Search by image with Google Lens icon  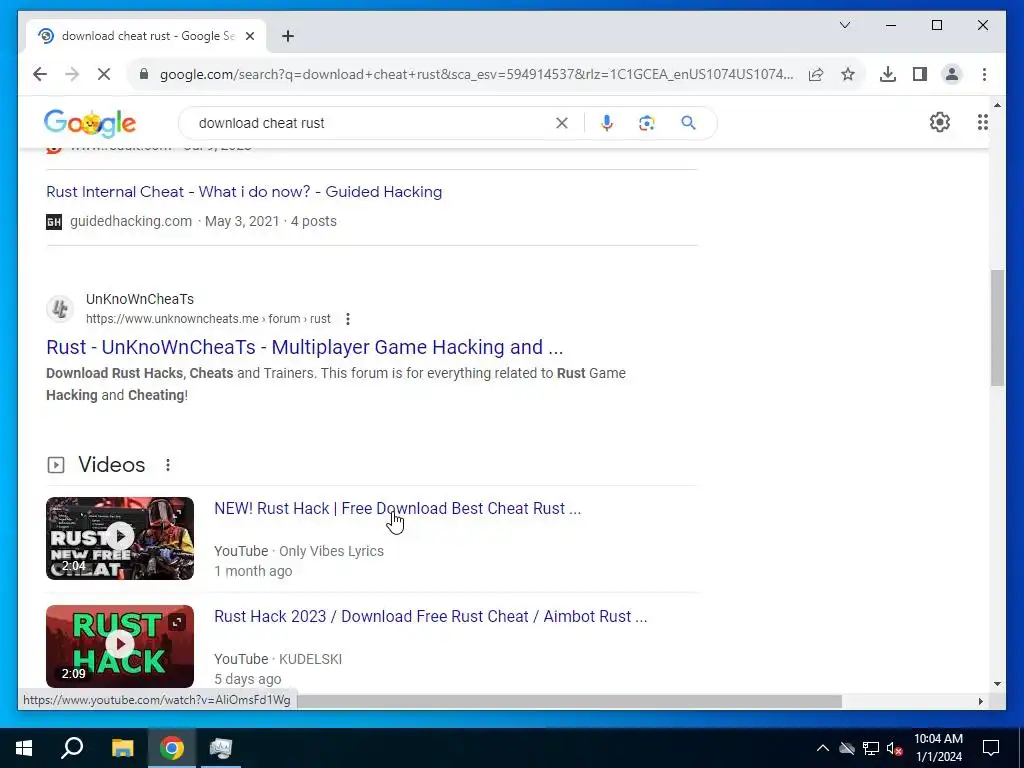point(647,123)
